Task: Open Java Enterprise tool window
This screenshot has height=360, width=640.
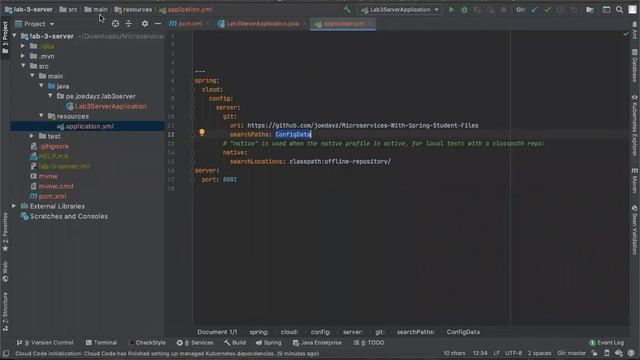Action: [x=317, y=342]
